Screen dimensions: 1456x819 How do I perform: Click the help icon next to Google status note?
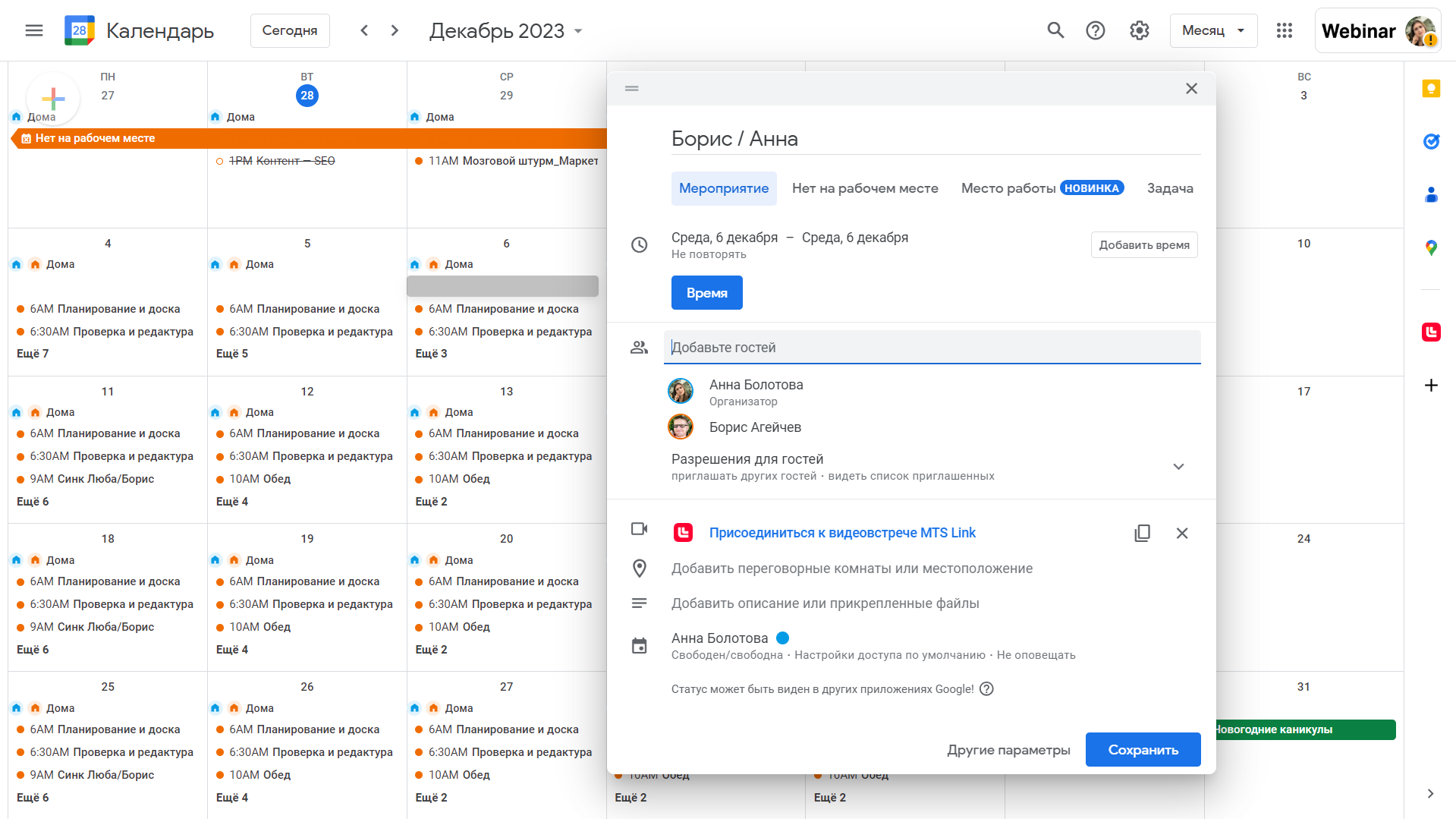click(x=986, y=688)
